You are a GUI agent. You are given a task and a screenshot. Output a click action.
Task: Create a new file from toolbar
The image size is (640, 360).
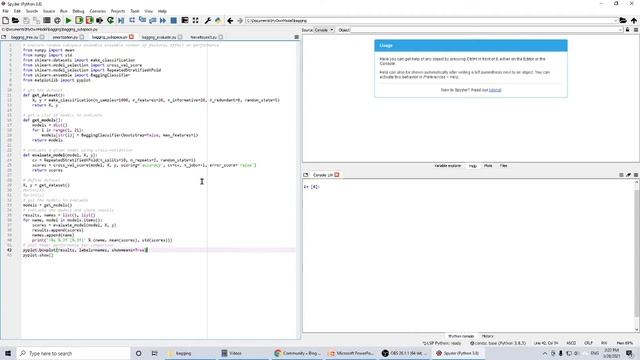coord(5,20)
